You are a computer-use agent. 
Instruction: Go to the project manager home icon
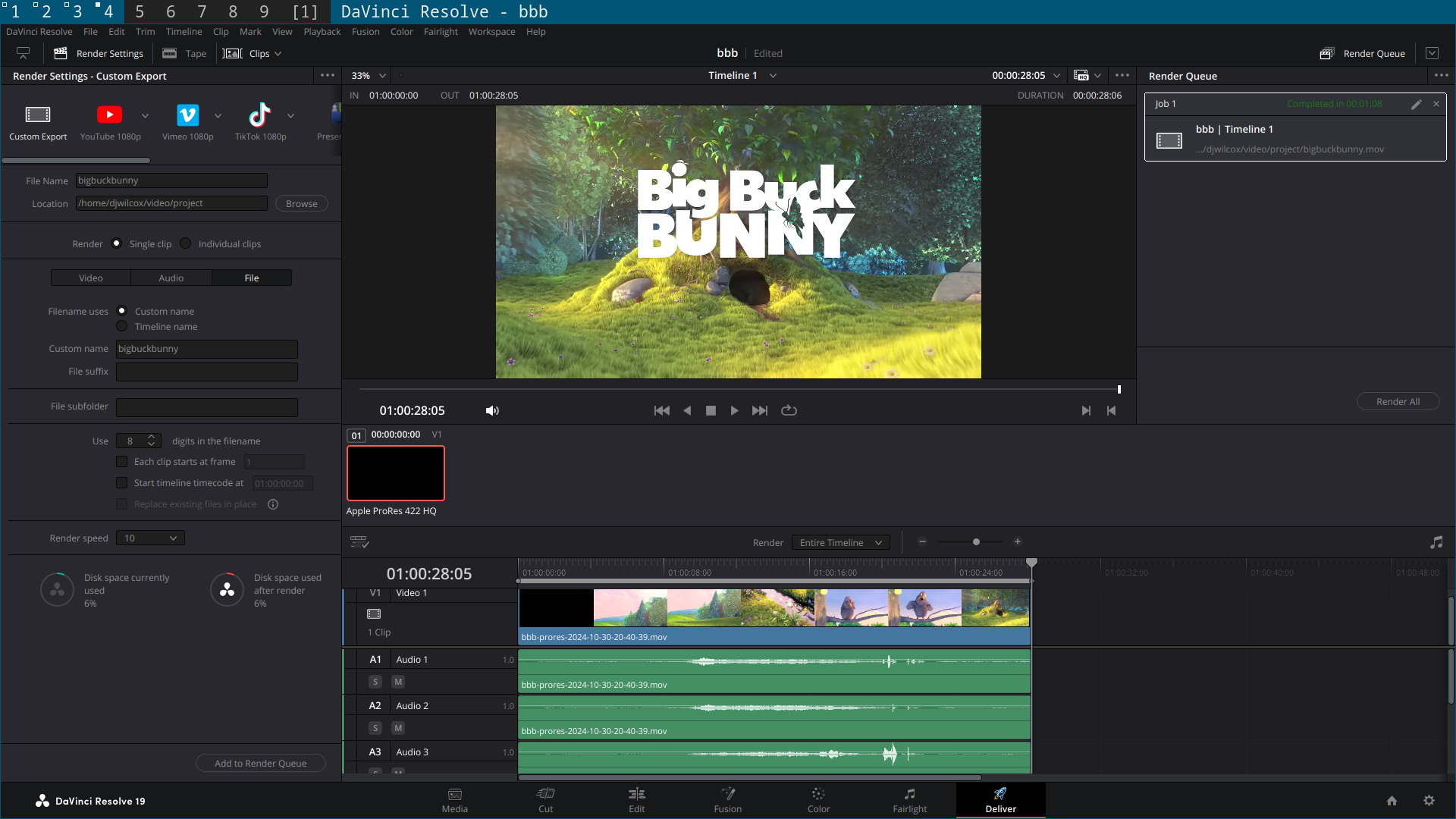click(1392, 800)
